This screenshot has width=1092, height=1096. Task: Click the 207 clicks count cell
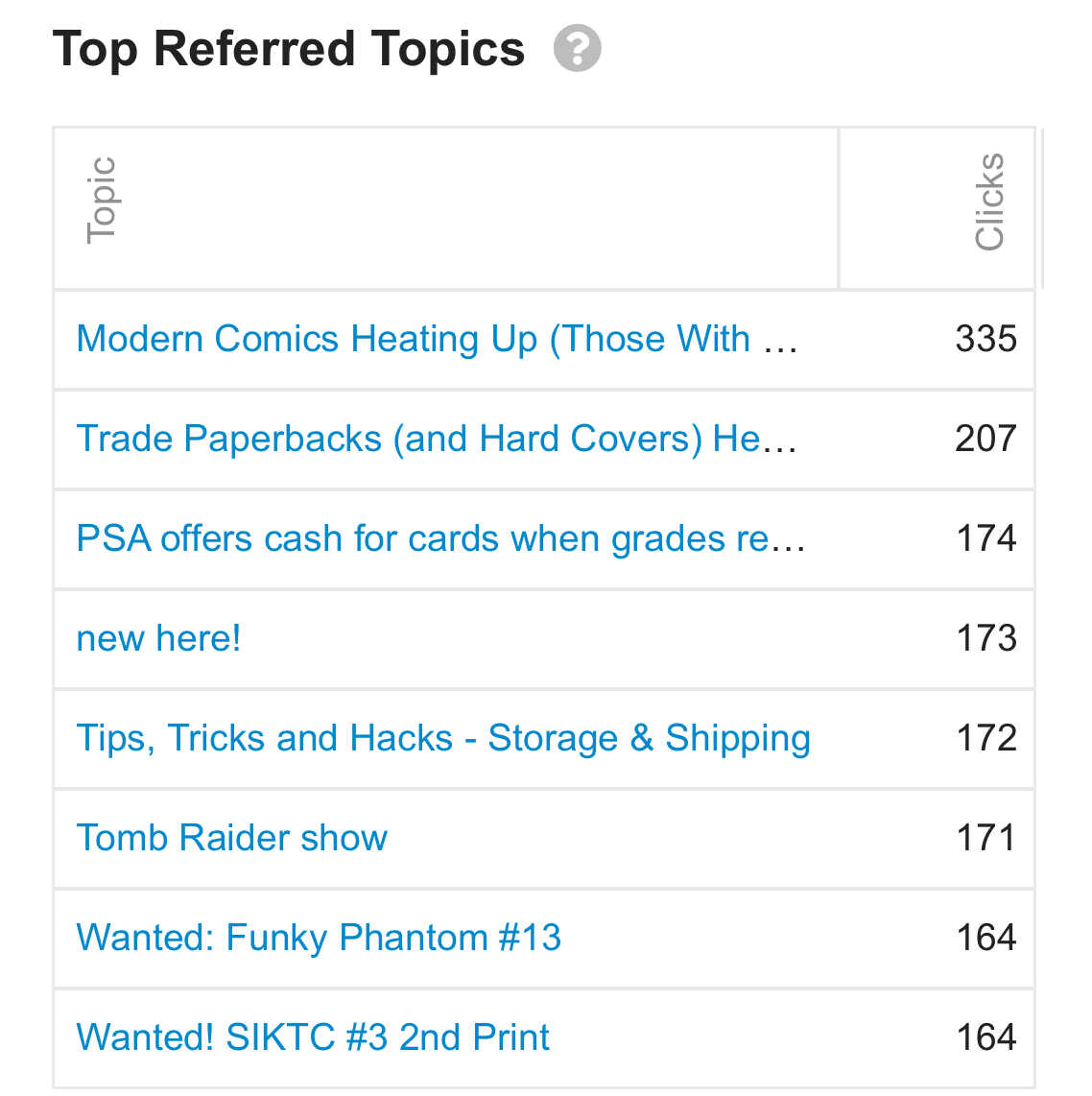pos(985,439)
